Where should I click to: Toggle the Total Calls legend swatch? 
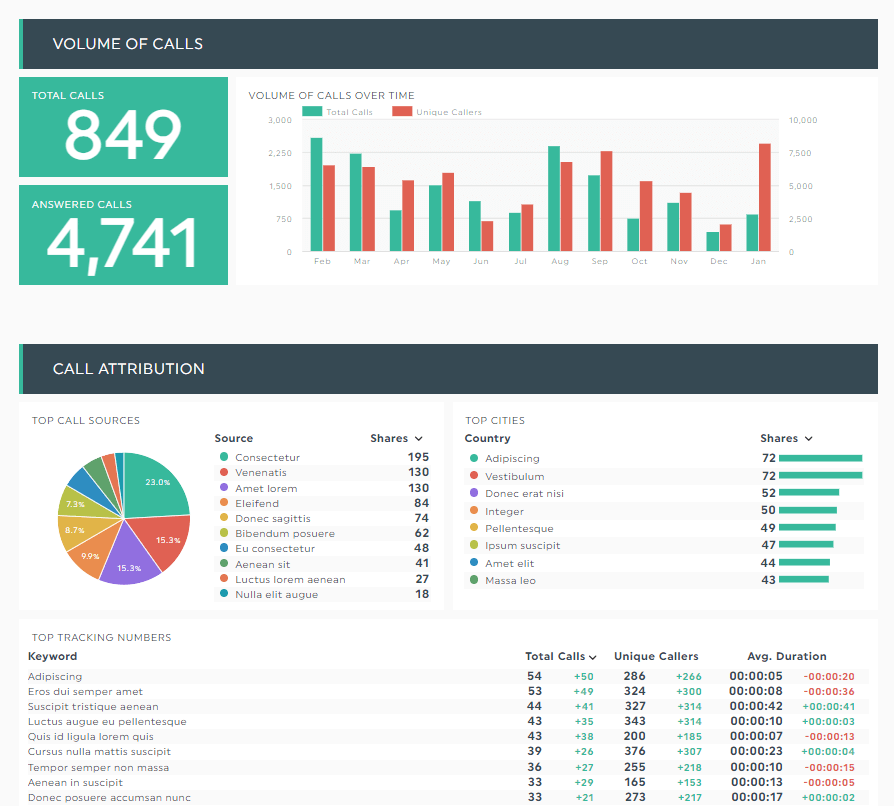pyautogui.click(x=312, y=112)
